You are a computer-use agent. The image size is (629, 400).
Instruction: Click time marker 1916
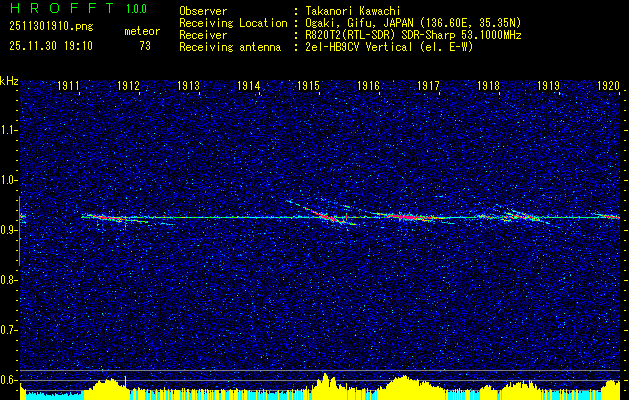tap(369, 85)
